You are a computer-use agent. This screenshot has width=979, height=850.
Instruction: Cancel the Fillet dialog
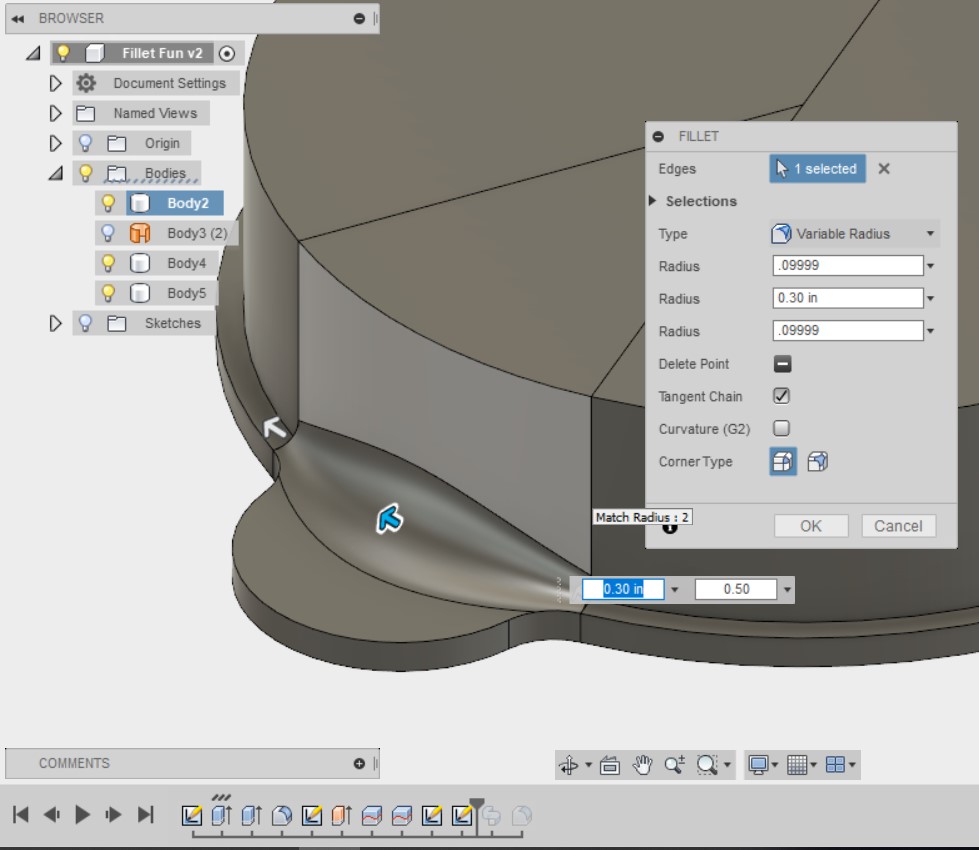pos(897,526)
